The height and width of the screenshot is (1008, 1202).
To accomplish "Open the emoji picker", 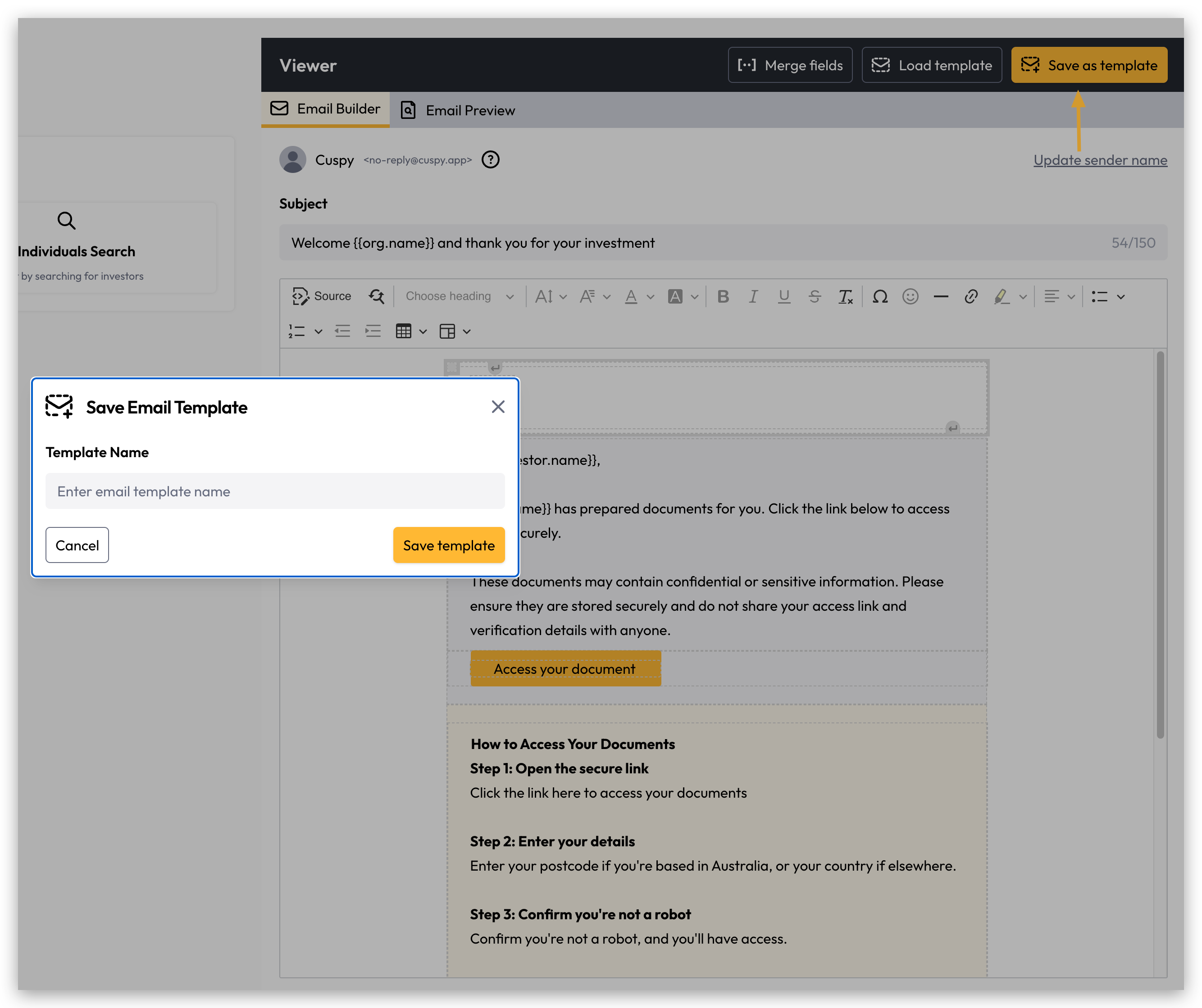I will click(910, 296).
